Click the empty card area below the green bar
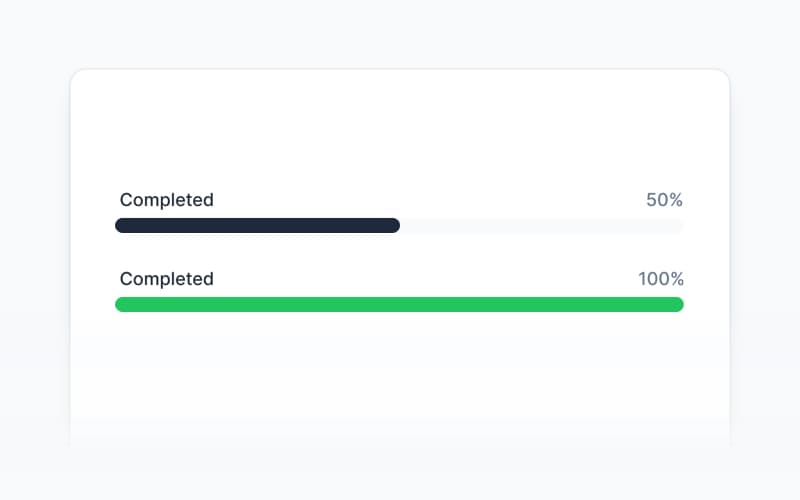The width and height of the screenshot is (800, 500). [x=400, y=380]
